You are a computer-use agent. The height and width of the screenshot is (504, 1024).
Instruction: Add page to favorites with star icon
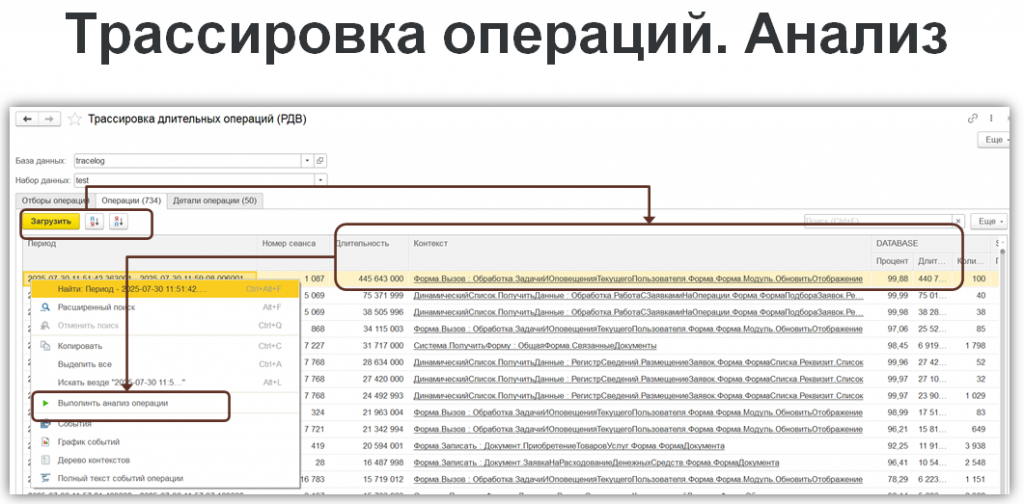[x=75, y=119]
